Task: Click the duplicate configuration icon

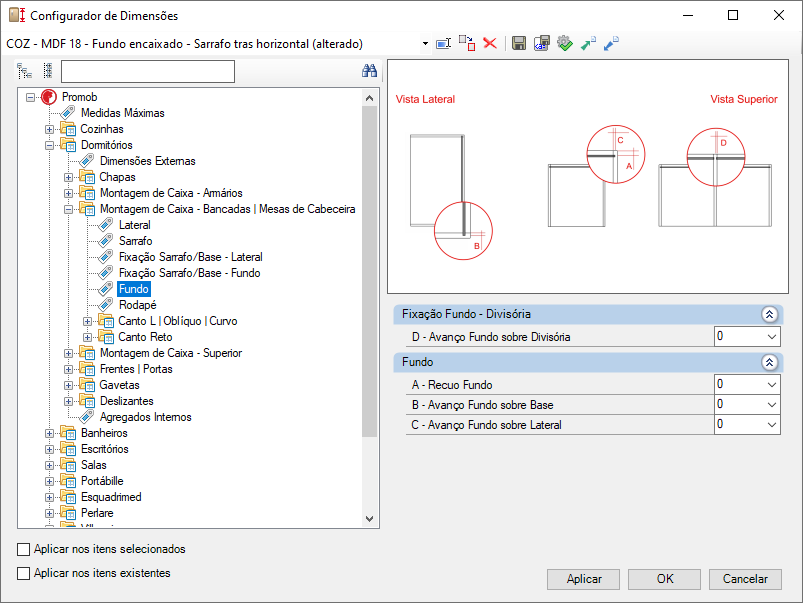Action: point(467,44)
